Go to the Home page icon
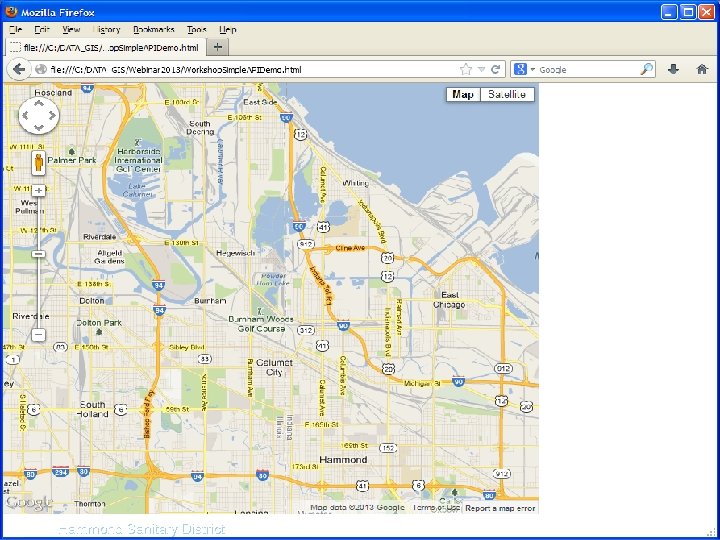This screenshot has width=720, height=540. tap(702, 69)
